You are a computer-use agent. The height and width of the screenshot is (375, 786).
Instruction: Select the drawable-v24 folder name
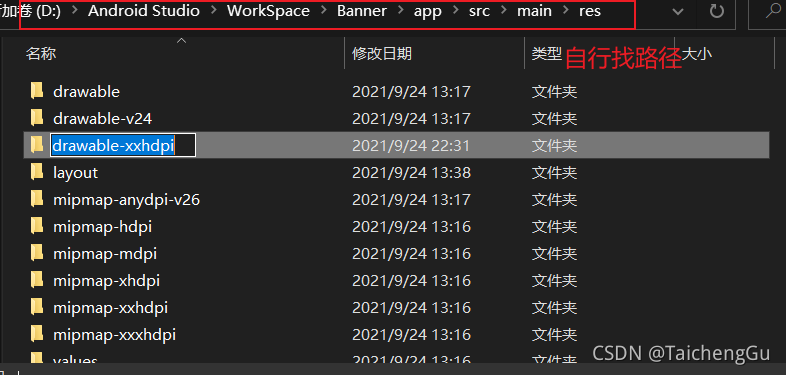pyautogui.click(x=102, y=119)
